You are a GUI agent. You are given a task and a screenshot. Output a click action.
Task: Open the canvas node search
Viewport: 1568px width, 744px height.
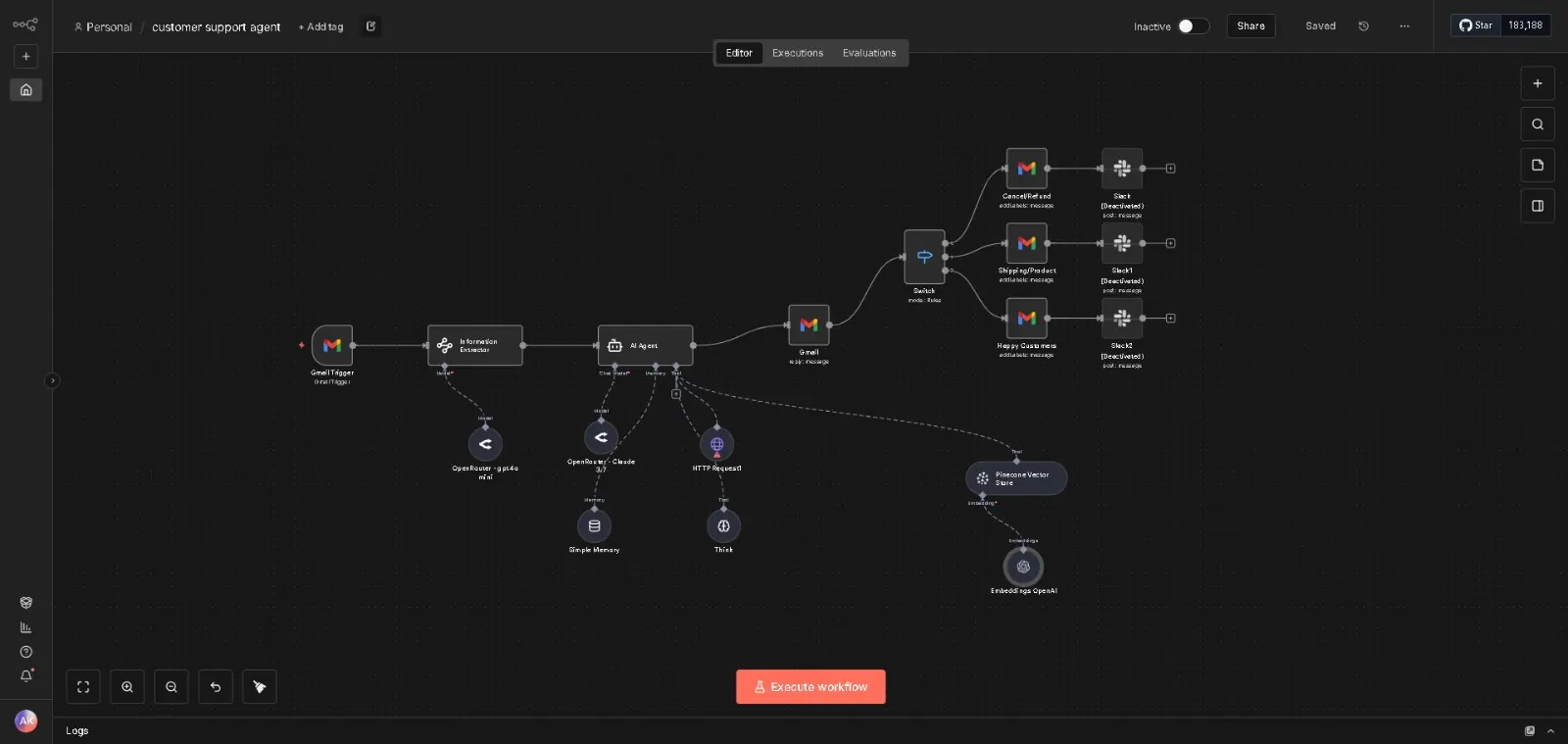(x=1538, y=124)
